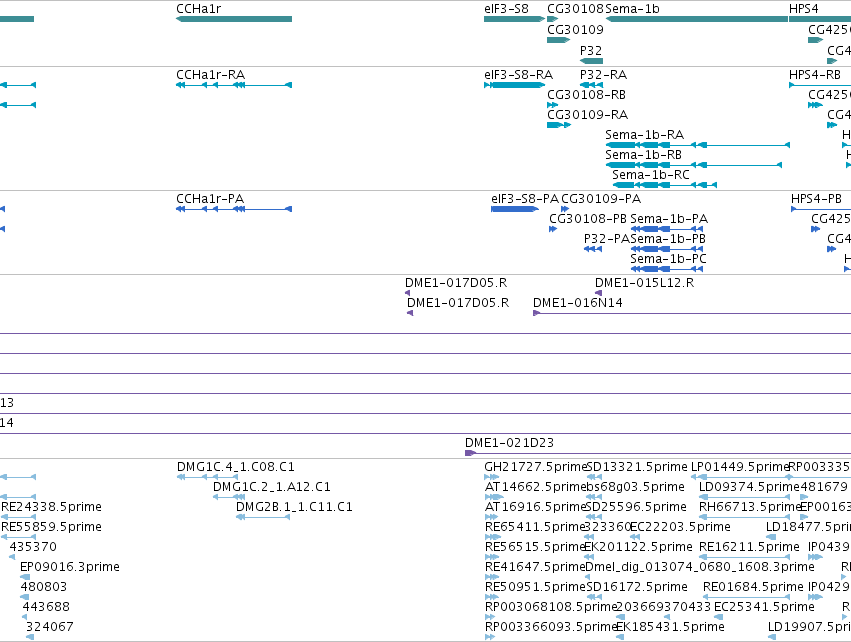This screenshot has width=851, height=642.
Task: Select the RH66713.5prime EST
Action: point(744,517)
